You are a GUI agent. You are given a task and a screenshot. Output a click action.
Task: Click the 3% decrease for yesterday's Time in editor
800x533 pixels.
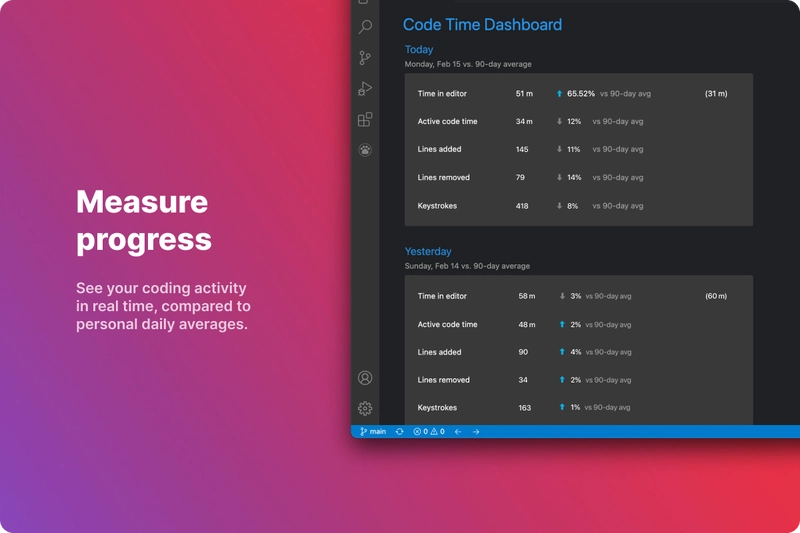pos(576,296)
